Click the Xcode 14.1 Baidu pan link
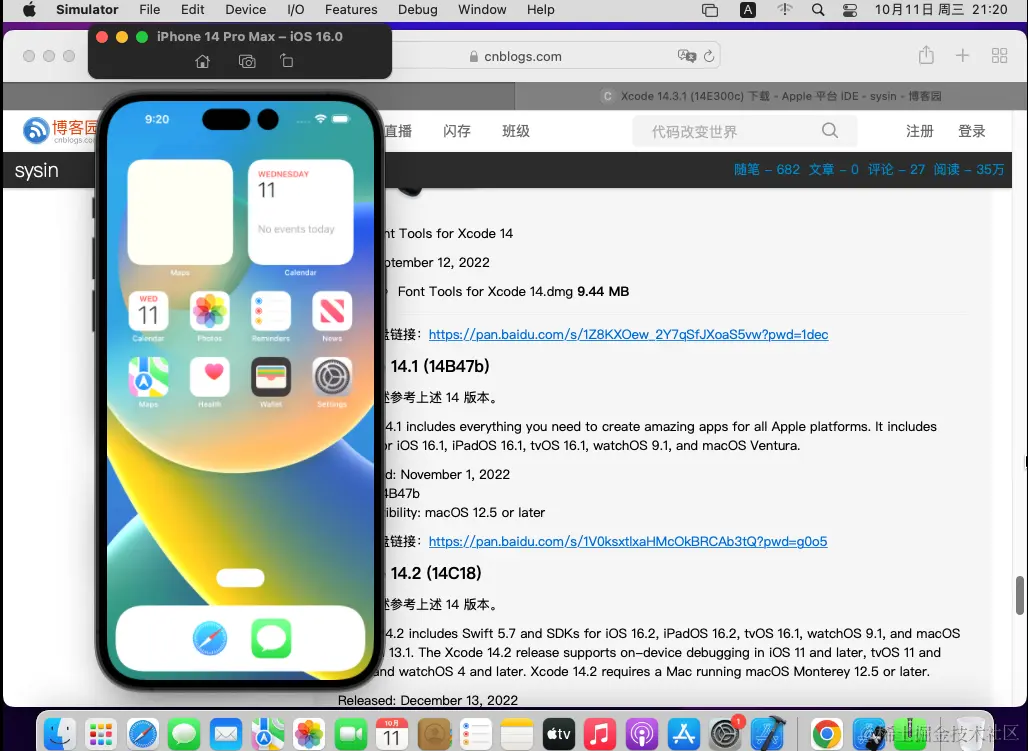The image size is (1028, 751). click(x=627, y=541)
